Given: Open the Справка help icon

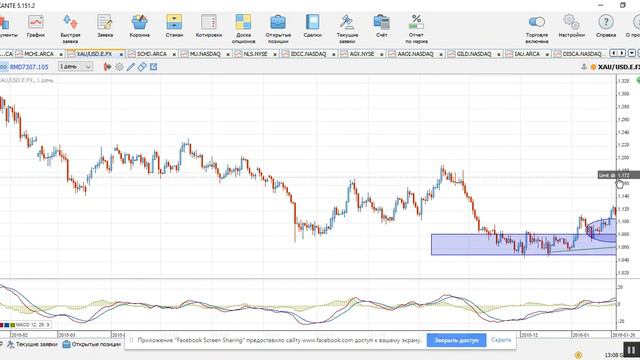Looking at the screenshot, I should pos(606,26).
